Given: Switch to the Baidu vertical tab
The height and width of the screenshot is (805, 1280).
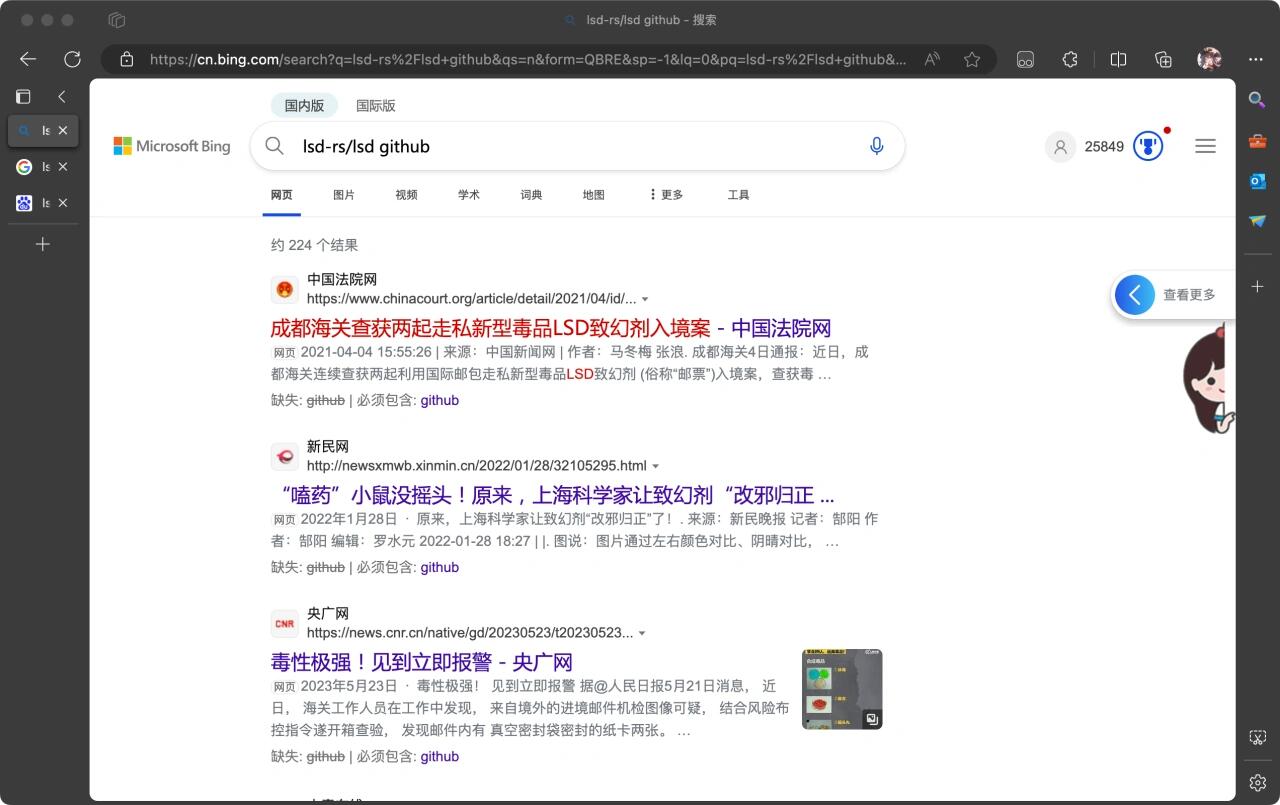Looking at the screenshot, I should click(x=33, y=203).
